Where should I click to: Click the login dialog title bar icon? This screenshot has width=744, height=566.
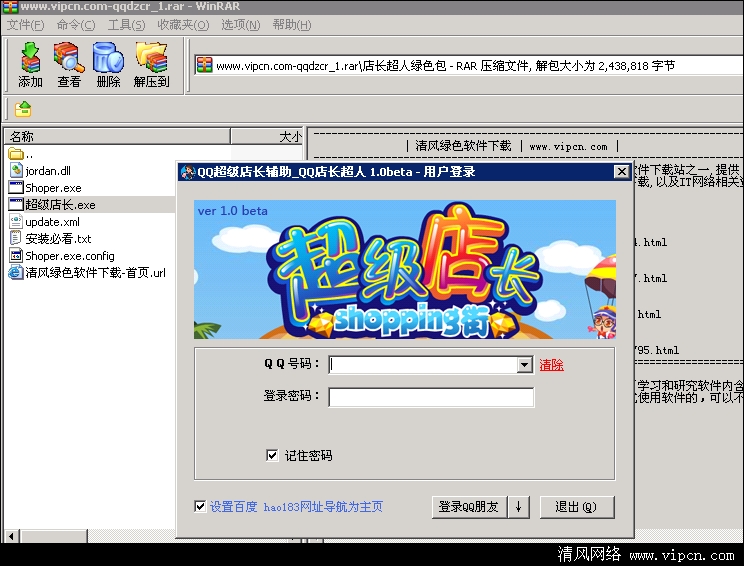188,172
